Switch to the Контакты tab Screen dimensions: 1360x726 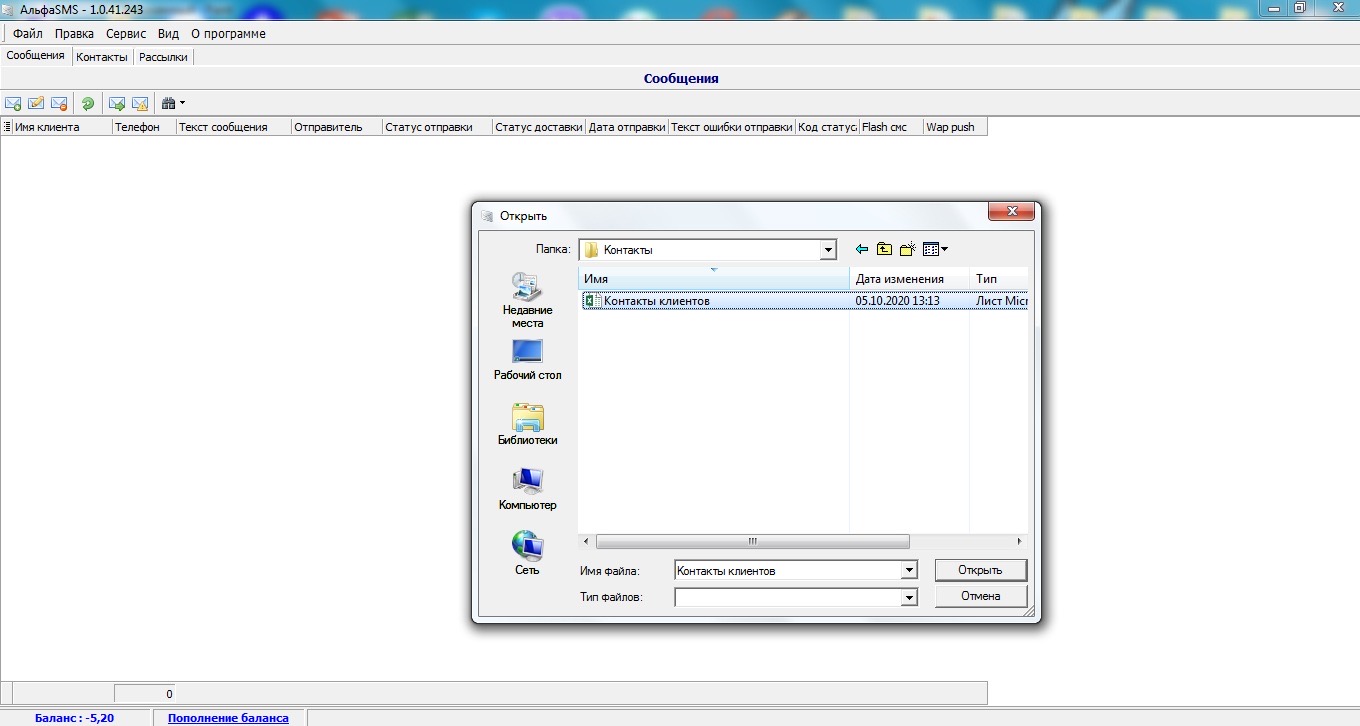click(x=102, y=57)
